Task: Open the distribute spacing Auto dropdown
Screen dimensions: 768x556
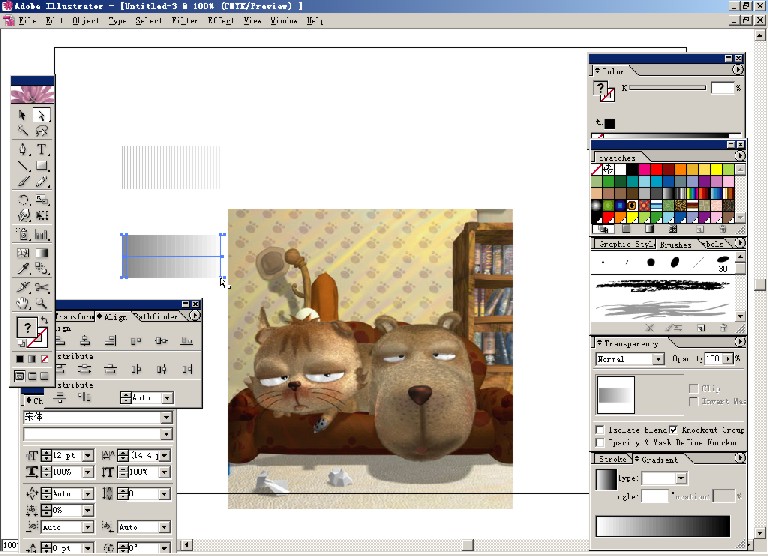Action: pos(168,398)
